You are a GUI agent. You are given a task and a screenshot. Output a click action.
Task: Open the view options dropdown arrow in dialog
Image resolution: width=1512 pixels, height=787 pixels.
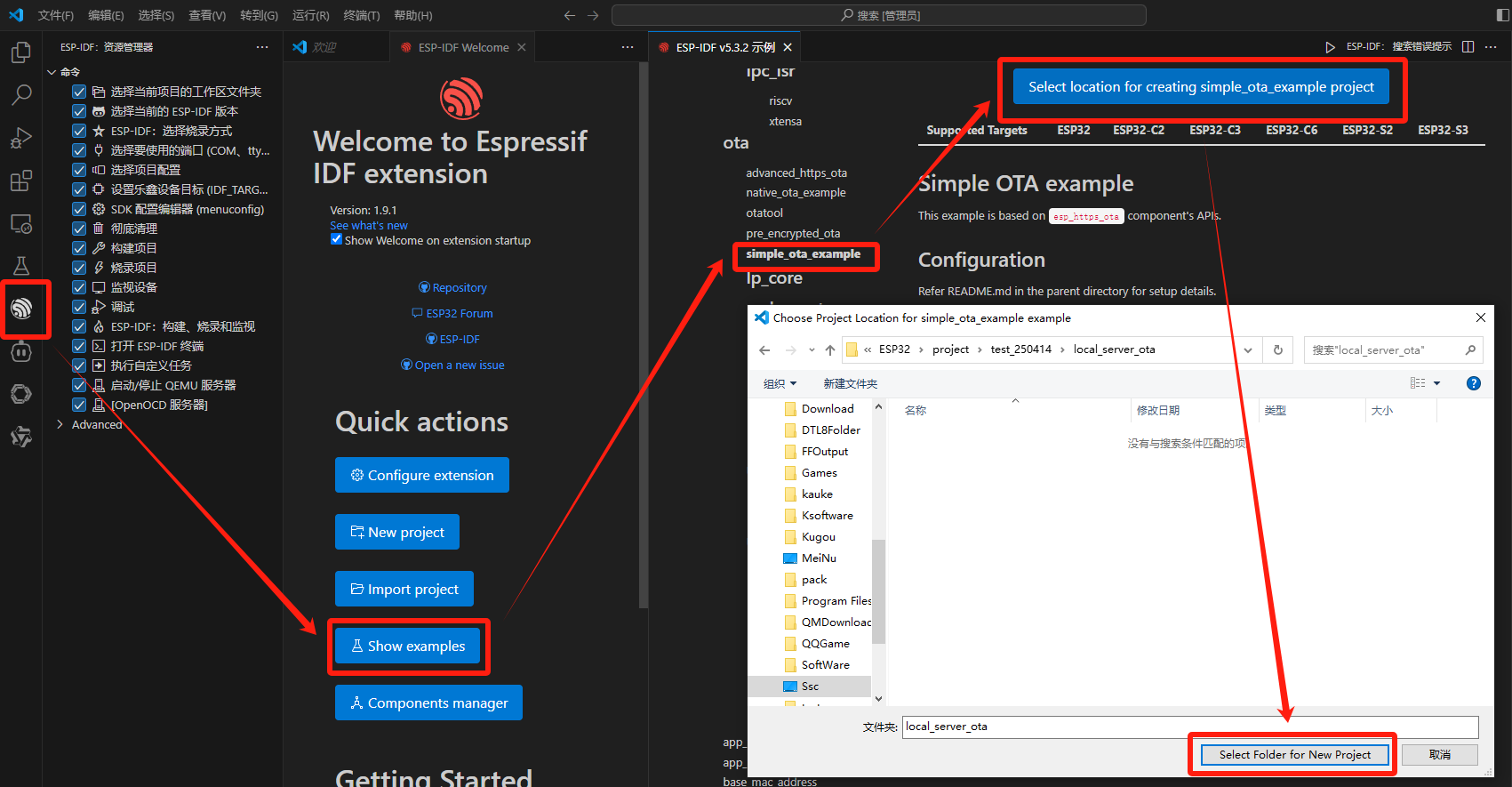point(1436,383)
